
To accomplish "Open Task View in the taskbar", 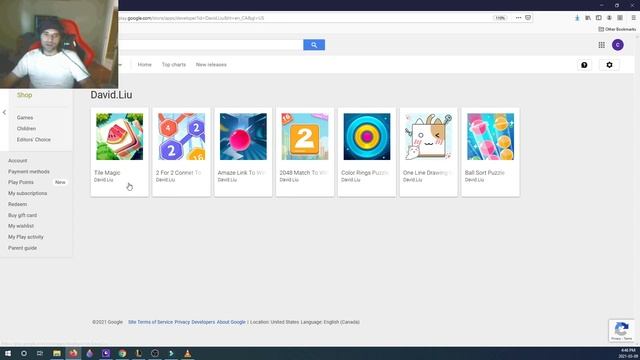I will (x=40, y=353).
